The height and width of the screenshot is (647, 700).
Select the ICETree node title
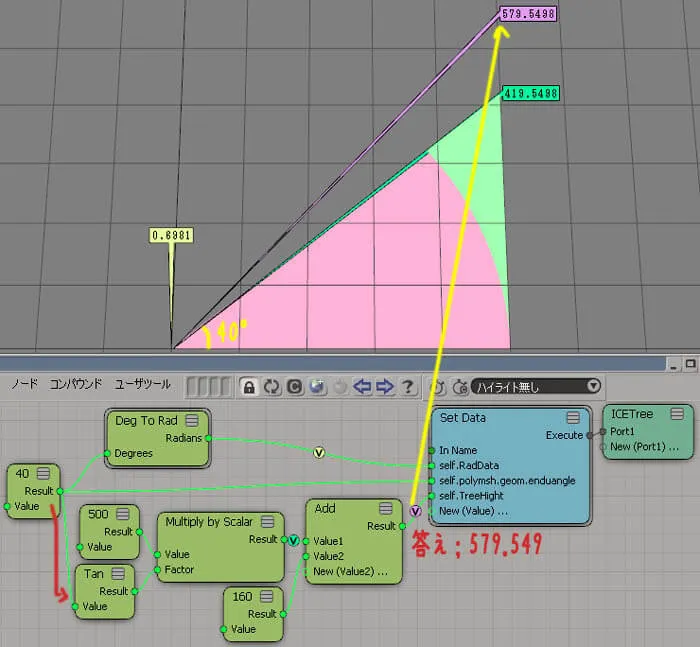point(631,414)
